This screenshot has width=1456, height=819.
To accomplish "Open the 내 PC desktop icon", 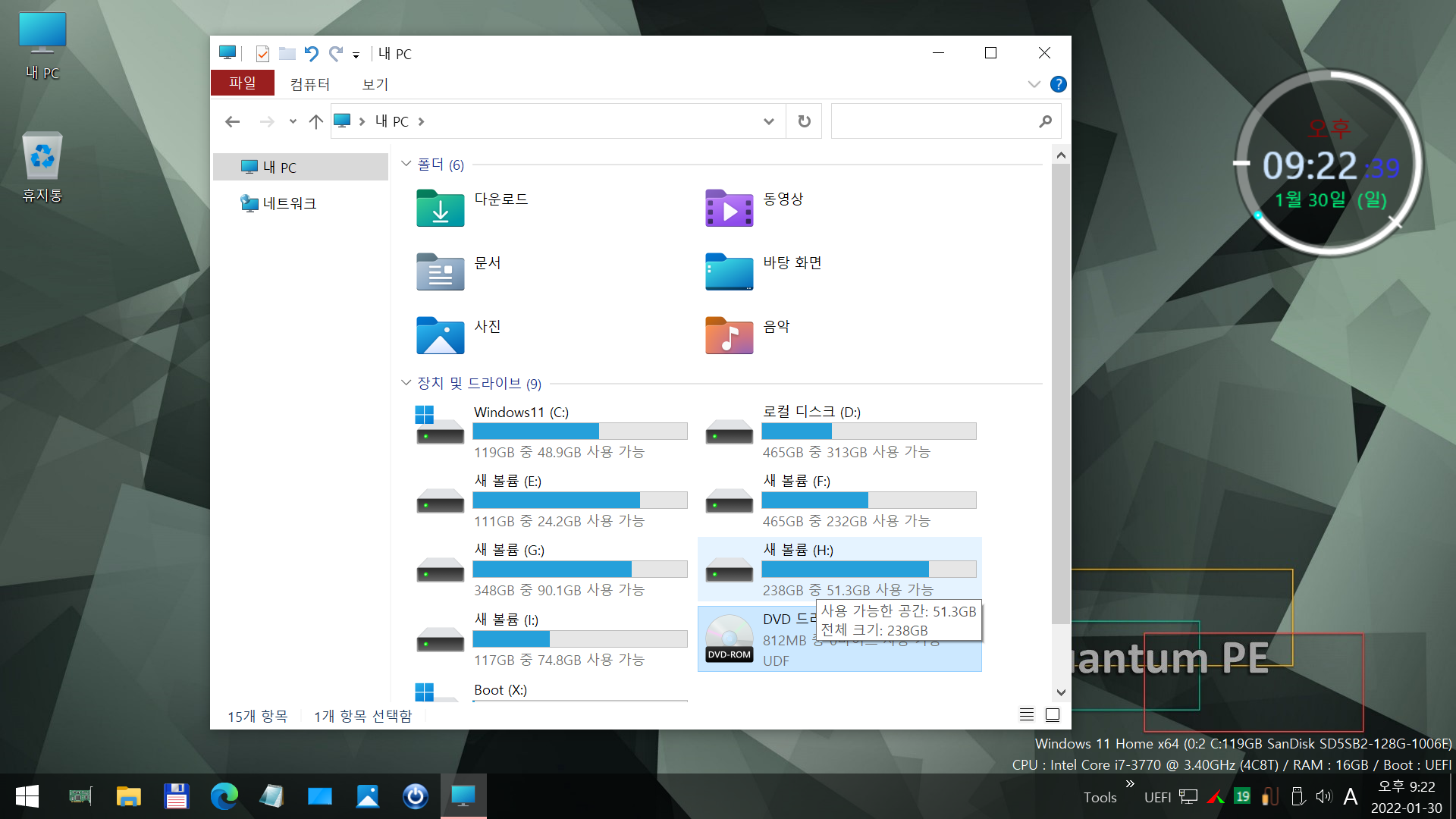I will [42, 33].
